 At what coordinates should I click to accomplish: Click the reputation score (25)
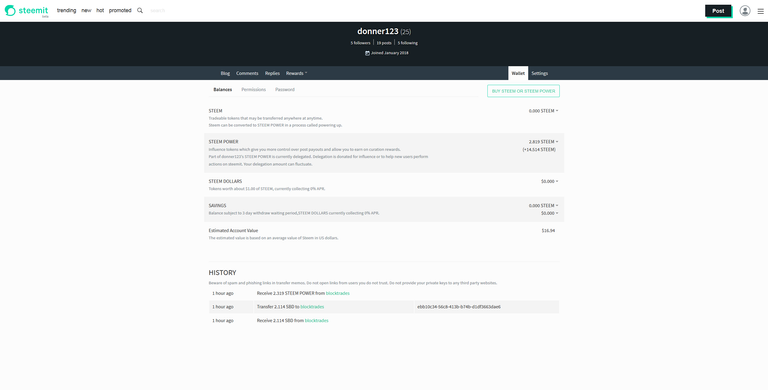point(406,32)
